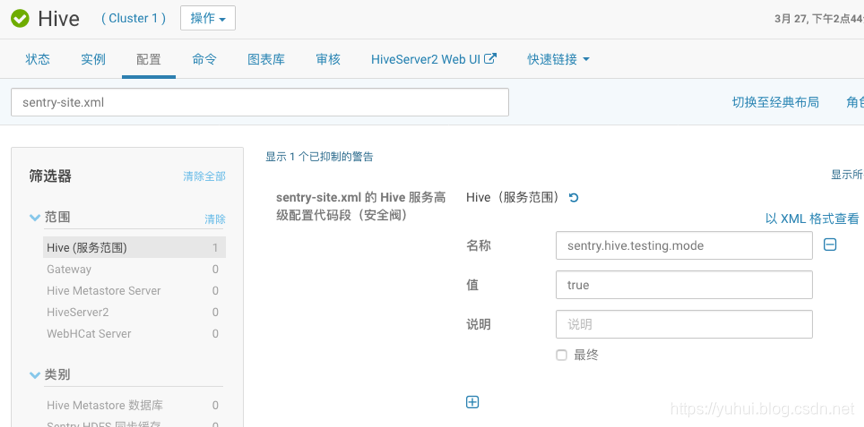
Task: Click the sentry-site.xml 的 Hive 服务高级配置代码段 label
Action: (361, 206)
